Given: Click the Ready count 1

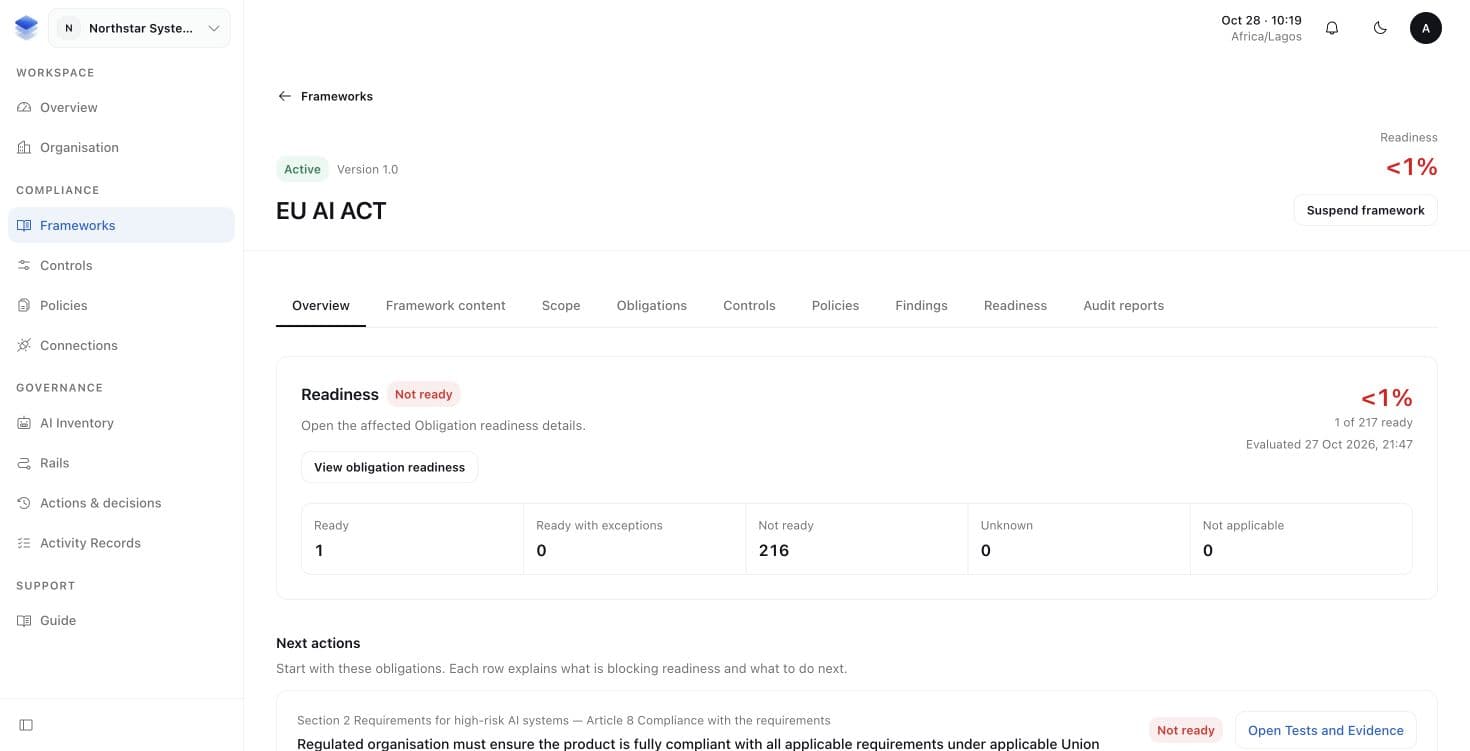Looking at the screenshot, I should point(319,550).
